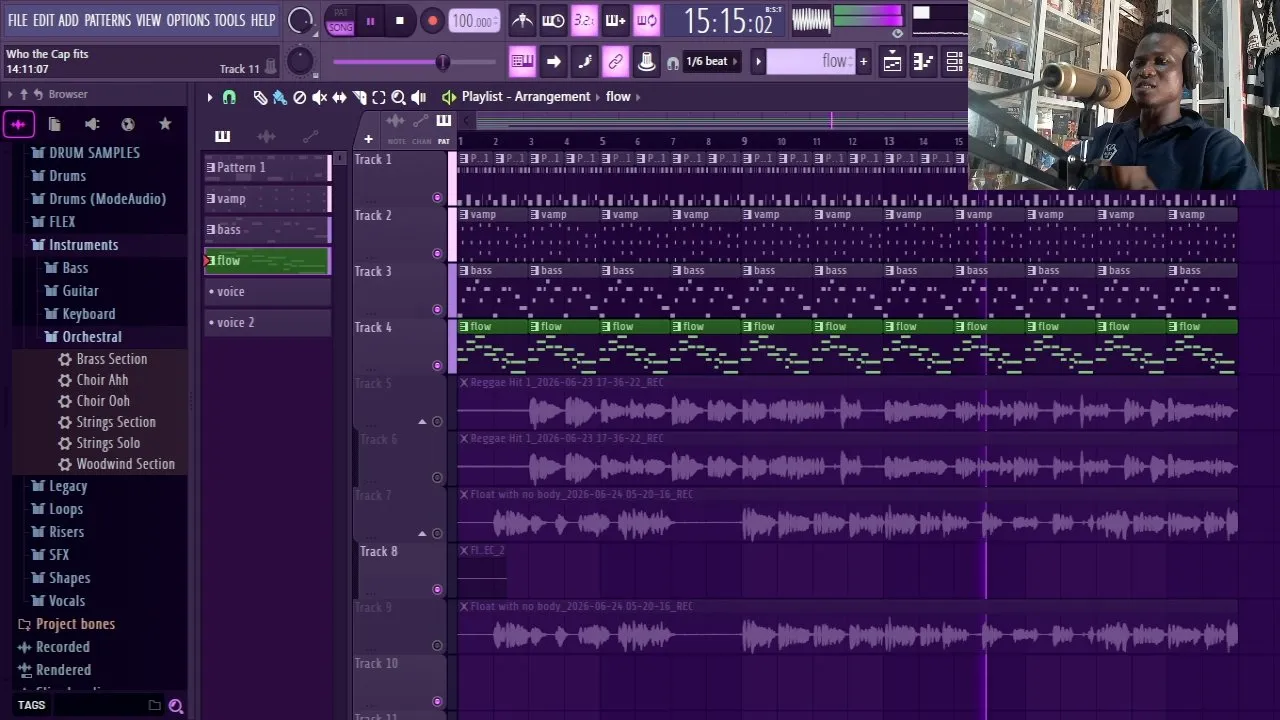1280x720 pixels.
Task: Open the pattern selector showing flow
Action: click(x=811, y=62)
